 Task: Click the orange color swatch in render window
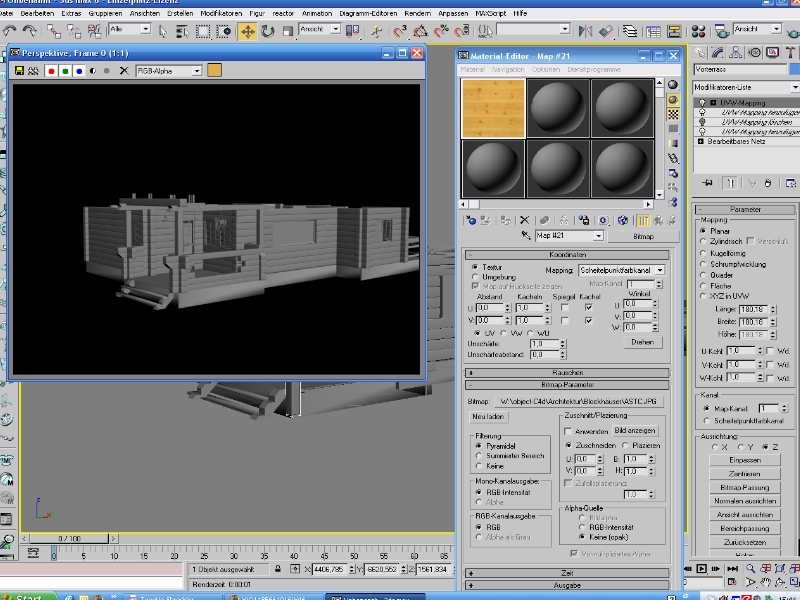click(x=214, y=71)
